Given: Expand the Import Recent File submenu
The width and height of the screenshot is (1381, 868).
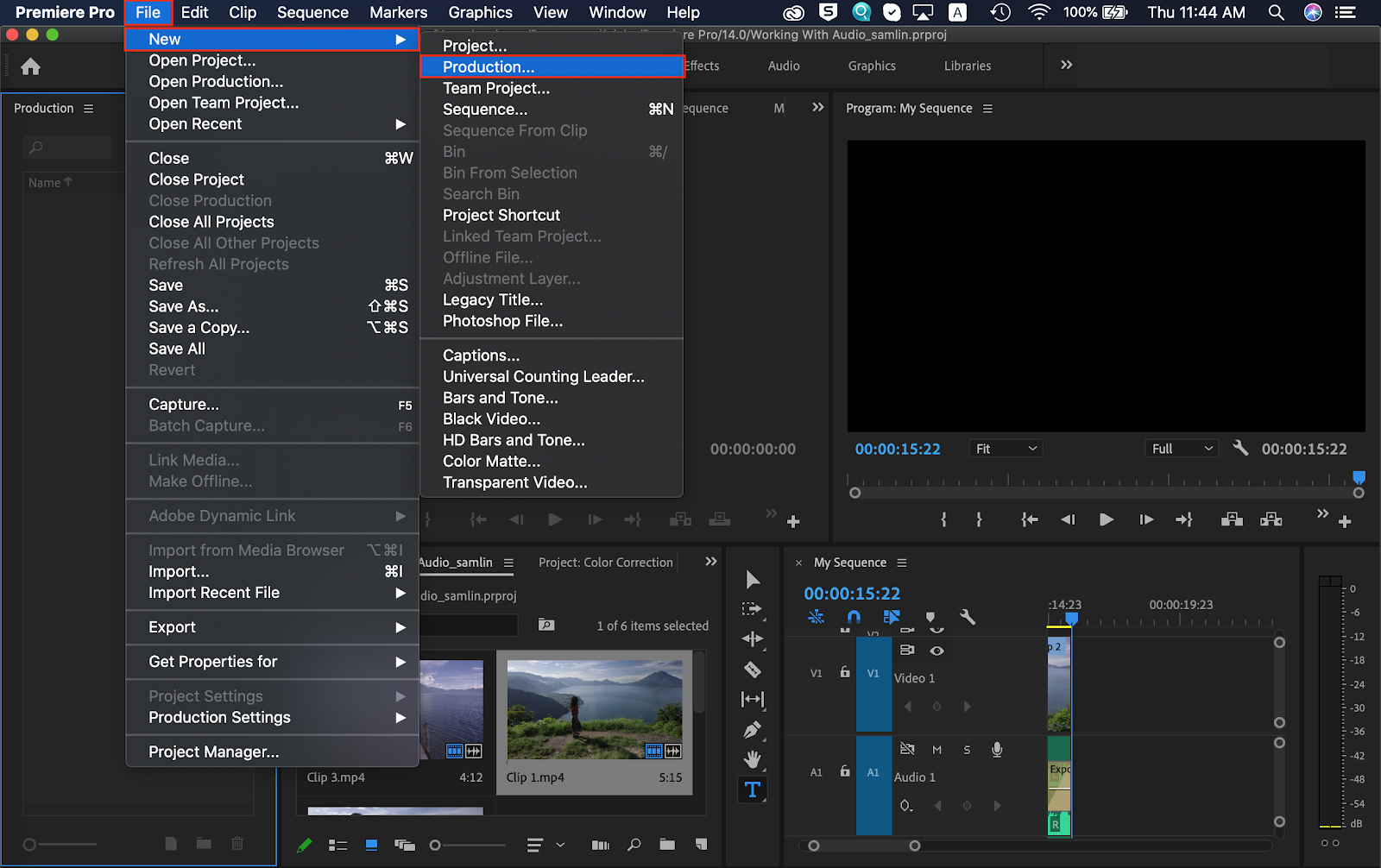Looking at the screenshot, I should [x=273, y=593].
